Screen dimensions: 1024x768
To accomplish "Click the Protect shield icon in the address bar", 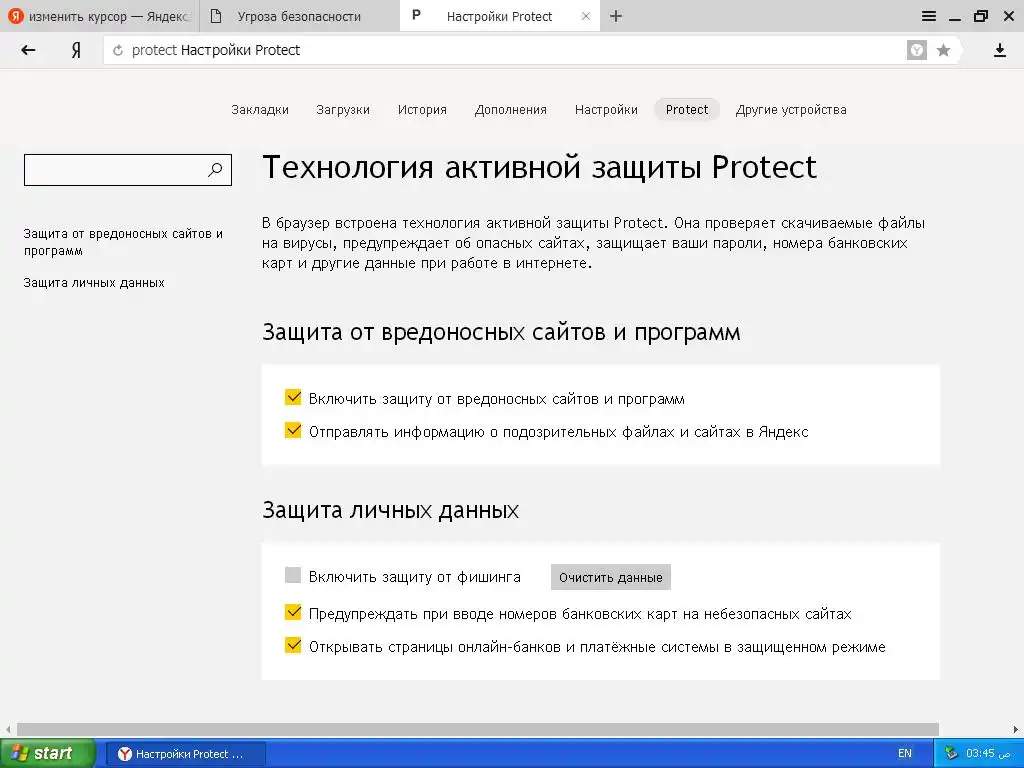I will 917,50.
